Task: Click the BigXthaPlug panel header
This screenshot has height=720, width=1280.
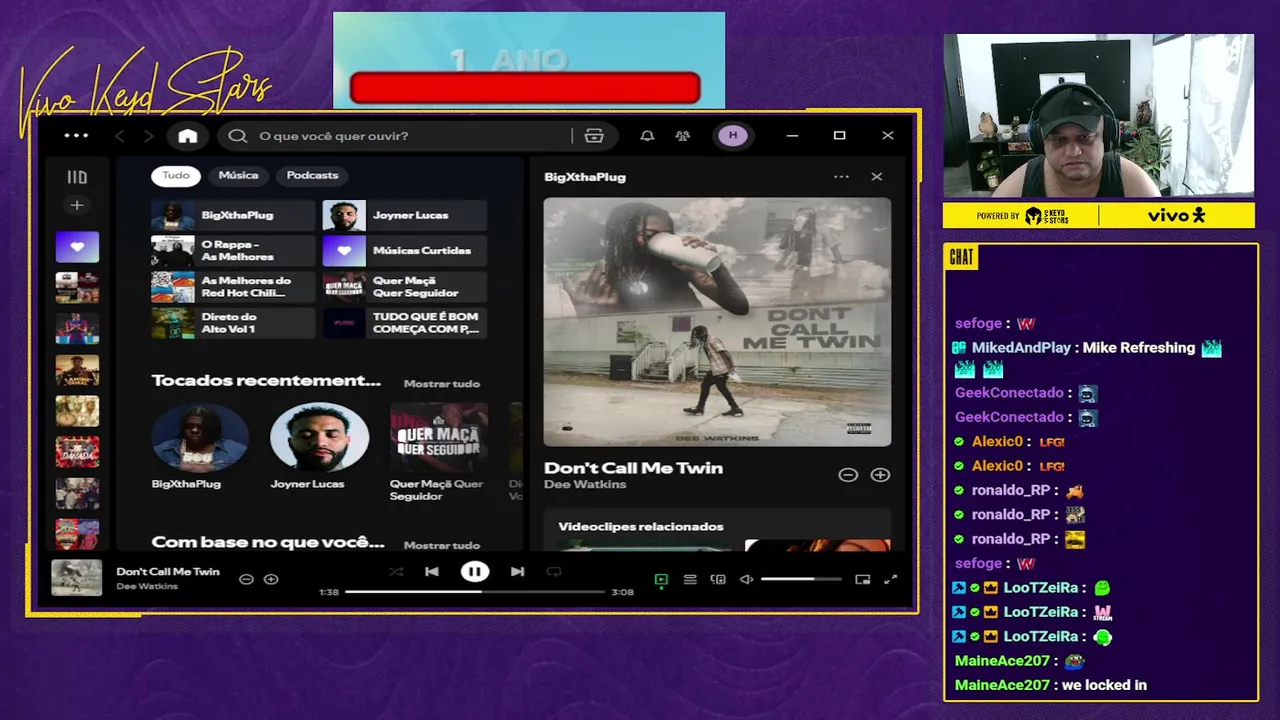Action: point(585,177)
